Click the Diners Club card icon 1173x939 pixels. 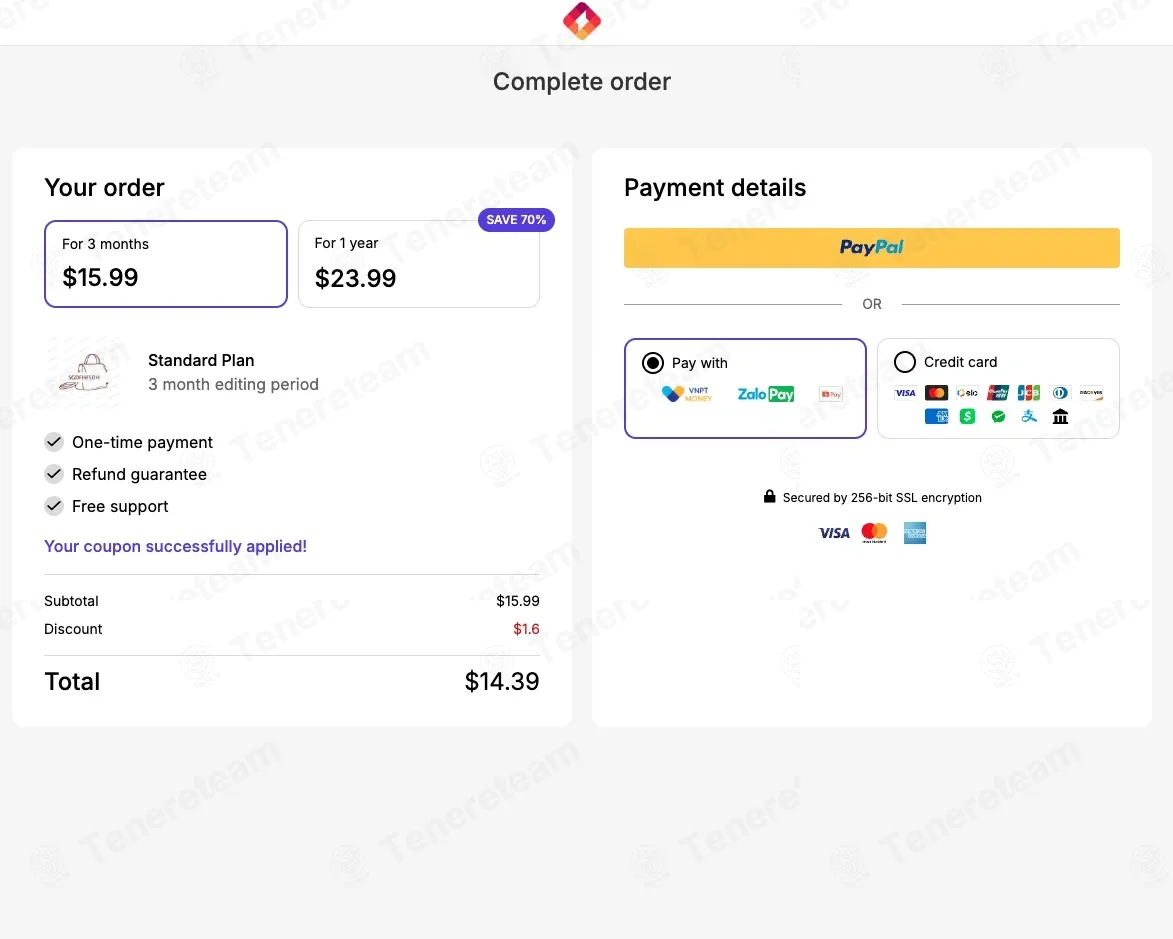(1060, 393)
